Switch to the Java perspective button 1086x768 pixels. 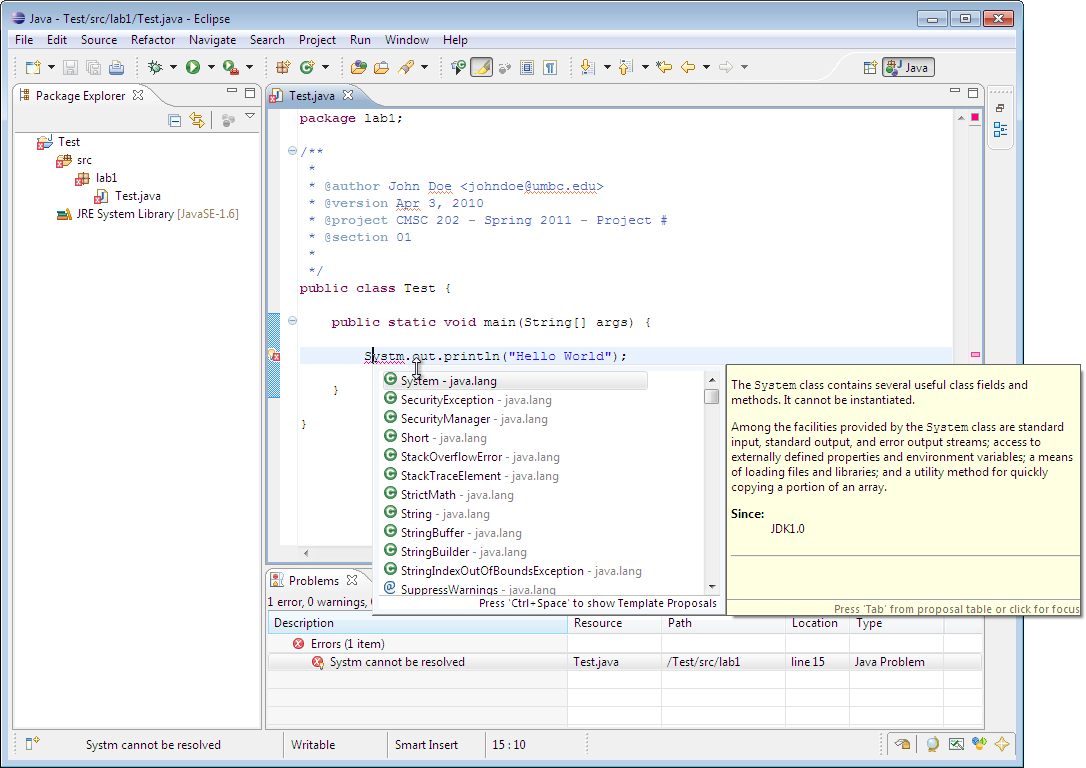click(x=909, y=67)
